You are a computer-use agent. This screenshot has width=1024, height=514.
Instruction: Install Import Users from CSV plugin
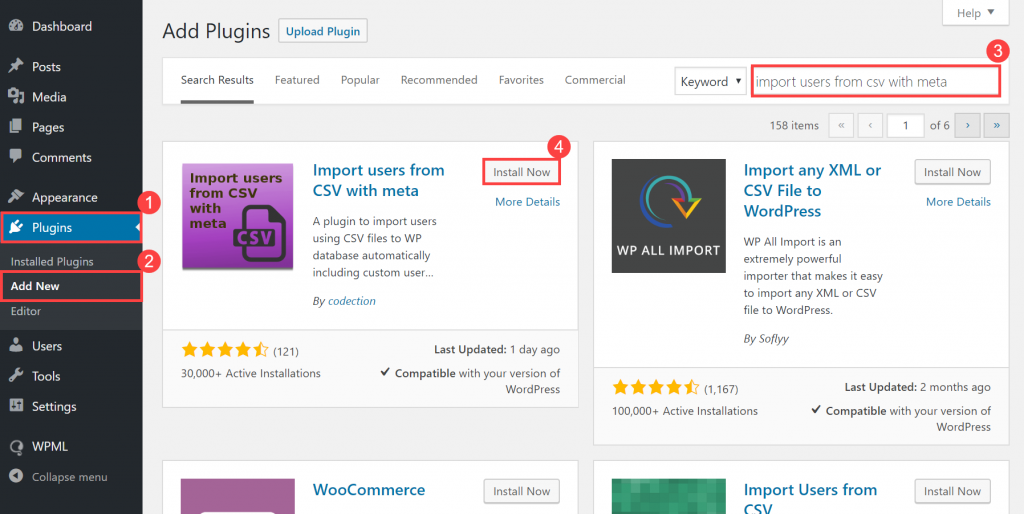click(x=952, y=491)
